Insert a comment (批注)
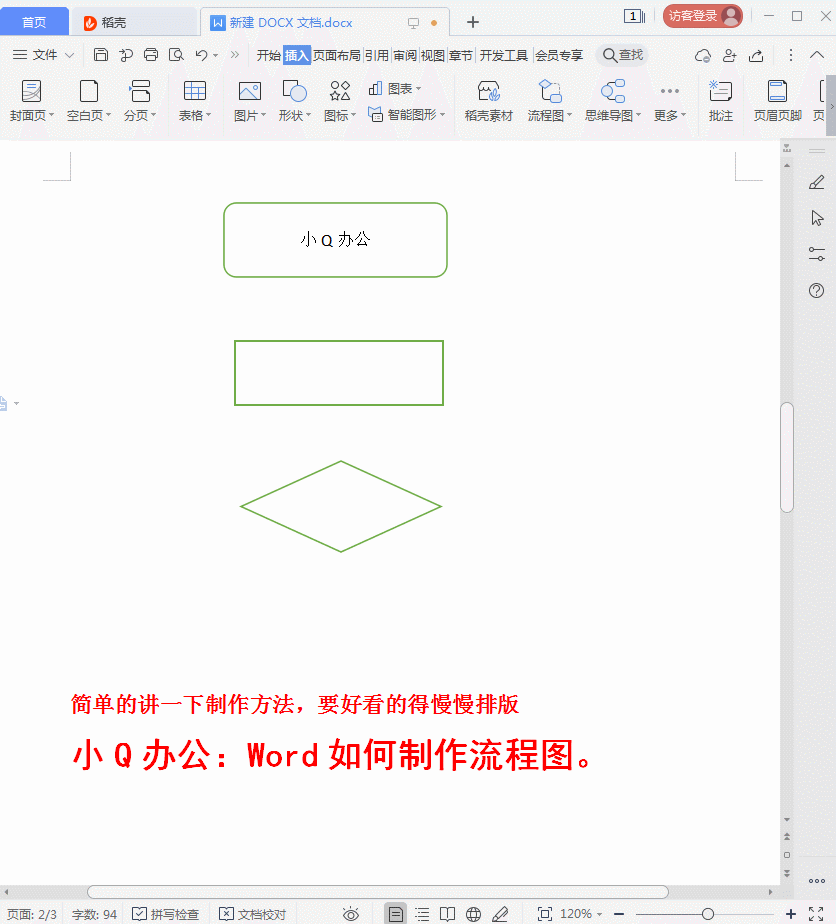Screen dimensions: 836x924 coord(721,101)
